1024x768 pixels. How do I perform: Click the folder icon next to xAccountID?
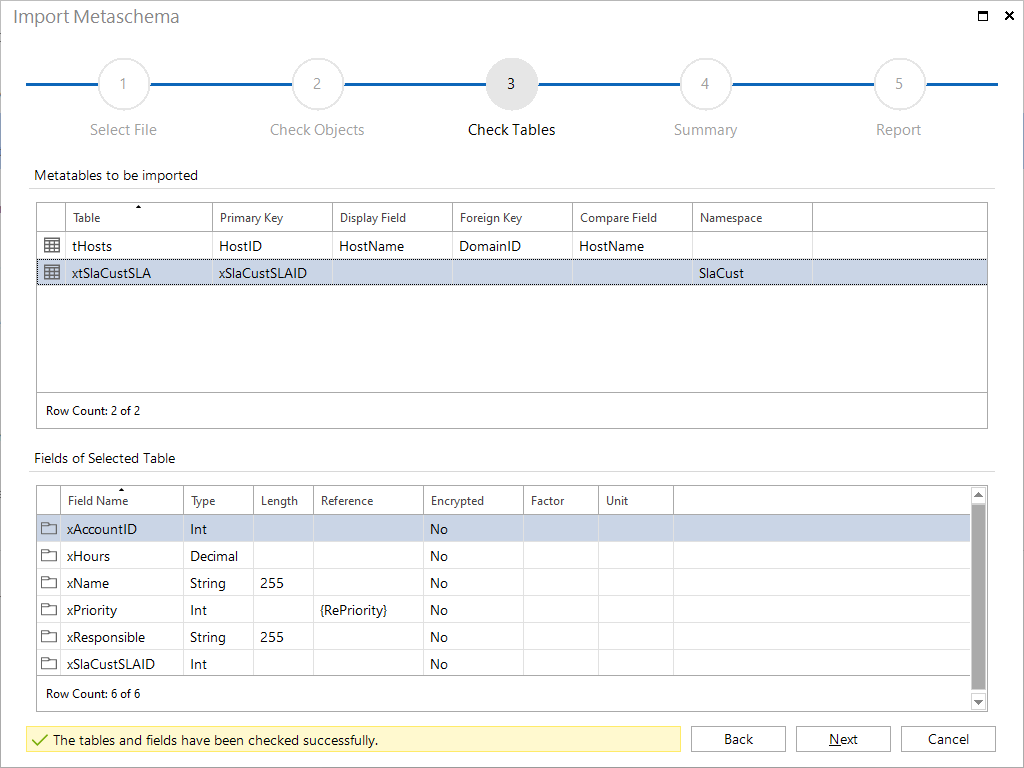(49, 528)
